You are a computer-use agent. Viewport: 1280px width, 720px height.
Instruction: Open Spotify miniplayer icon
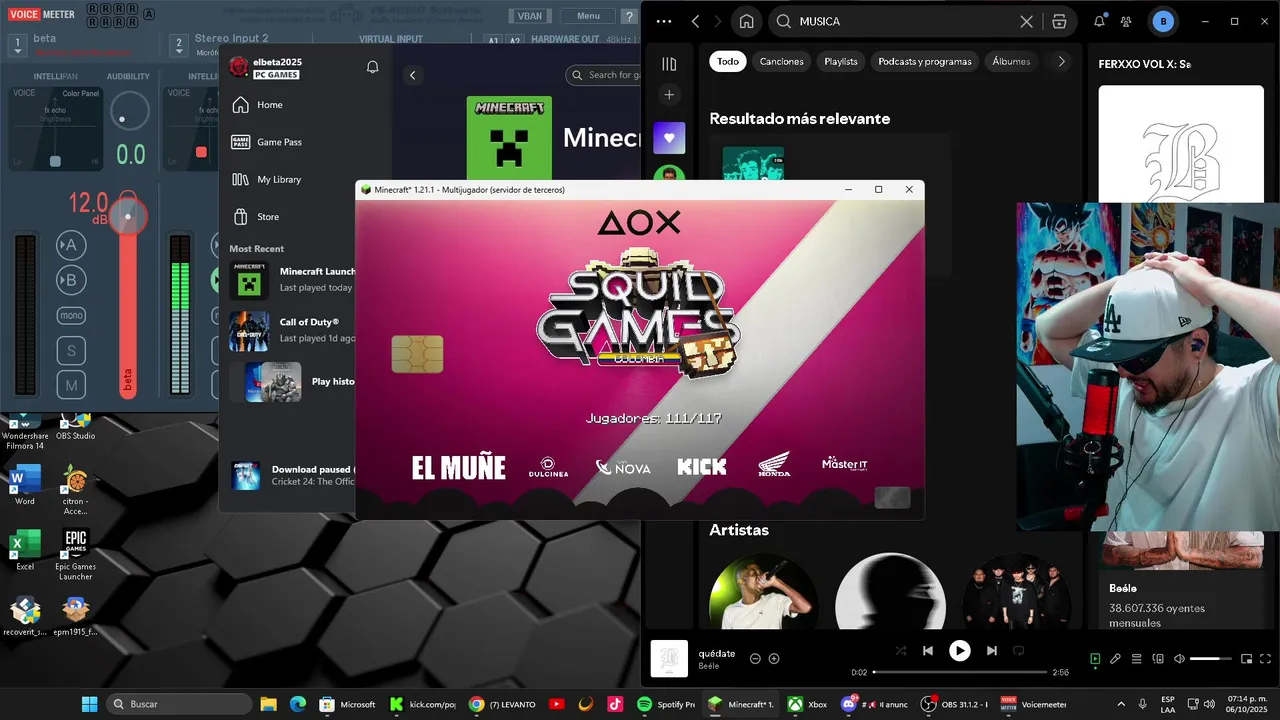[1246, 659]
